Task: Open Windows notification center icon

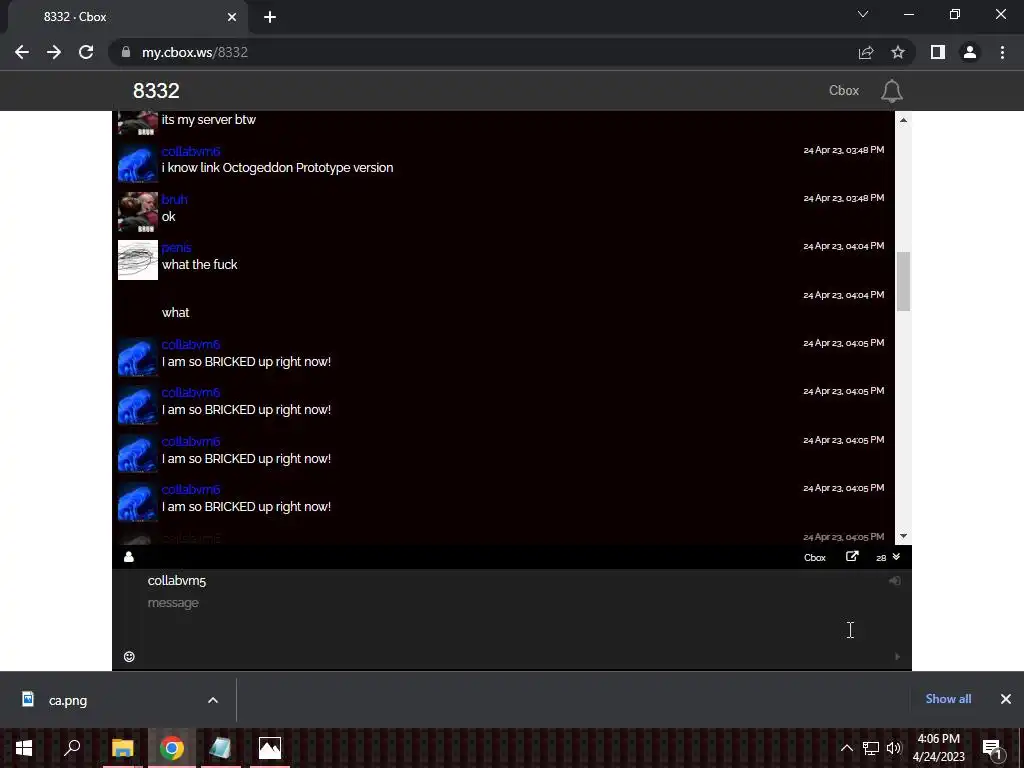Action: (992, 748)
